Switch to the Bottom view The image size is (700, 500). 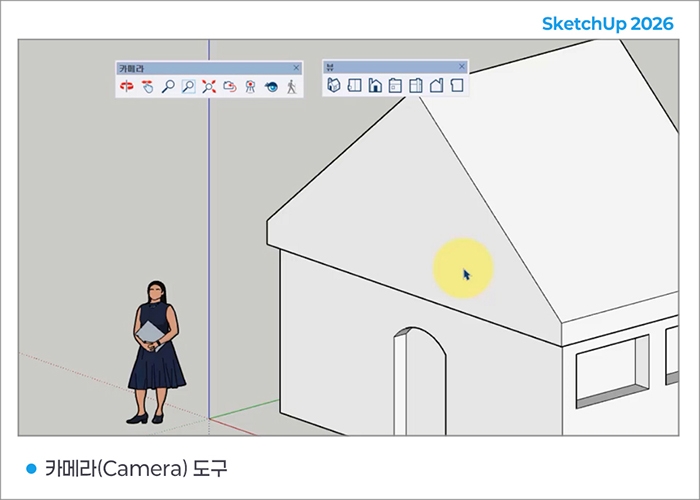pos(457,85)
